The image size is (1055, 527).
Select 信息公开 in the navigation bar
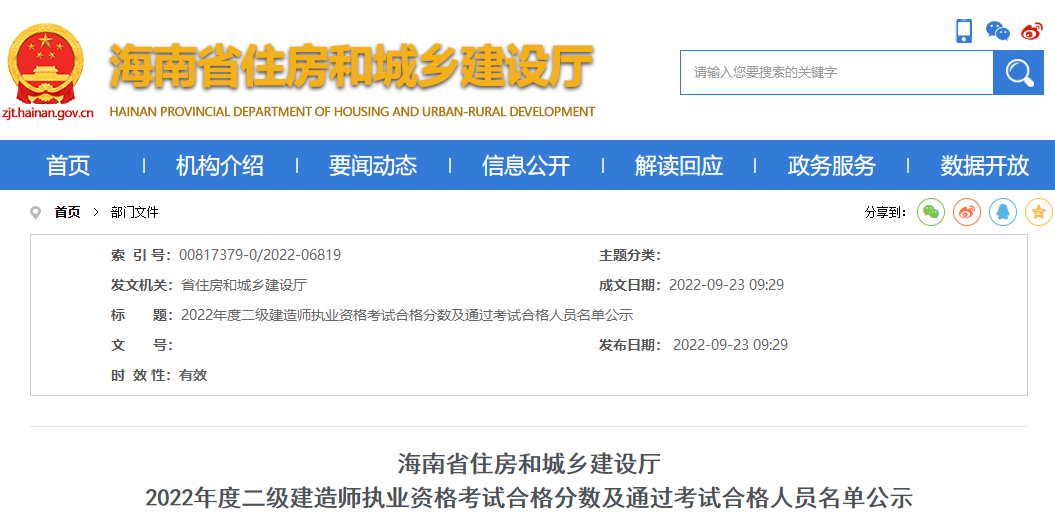click(x=526, y=166)
